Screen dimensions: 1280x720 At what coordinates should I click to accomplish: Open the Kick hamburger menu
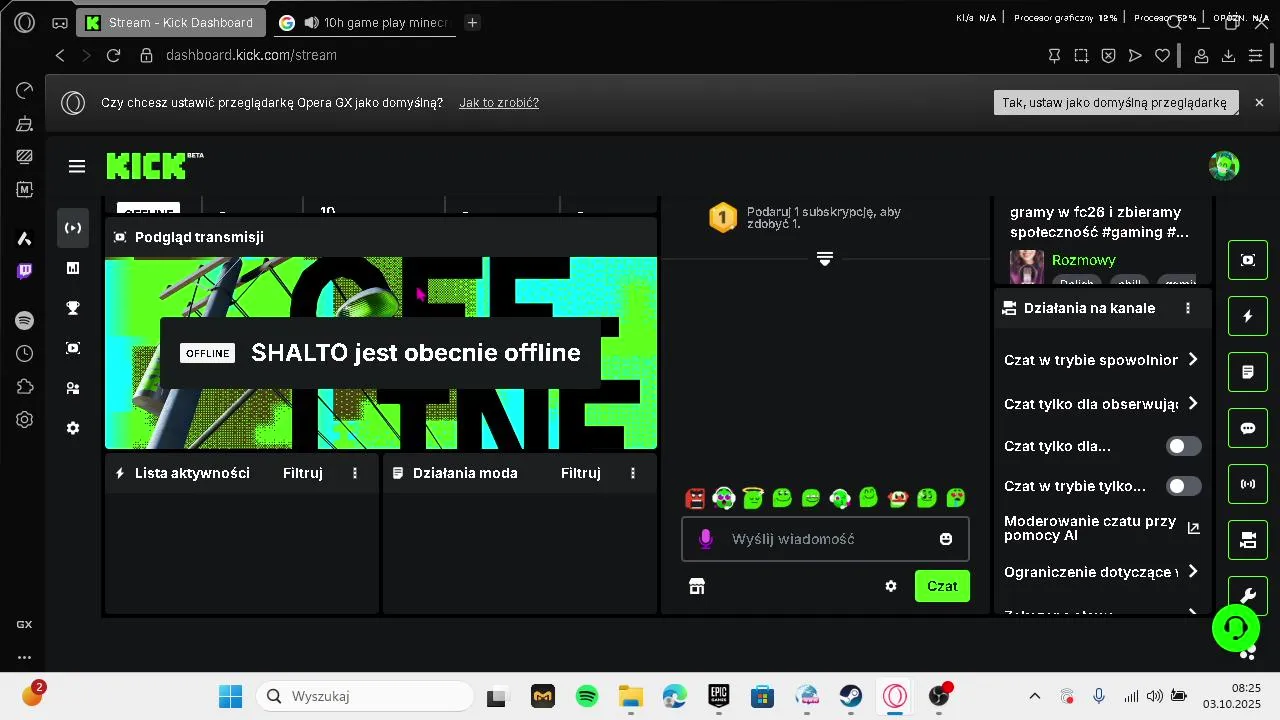pos(77,166)
